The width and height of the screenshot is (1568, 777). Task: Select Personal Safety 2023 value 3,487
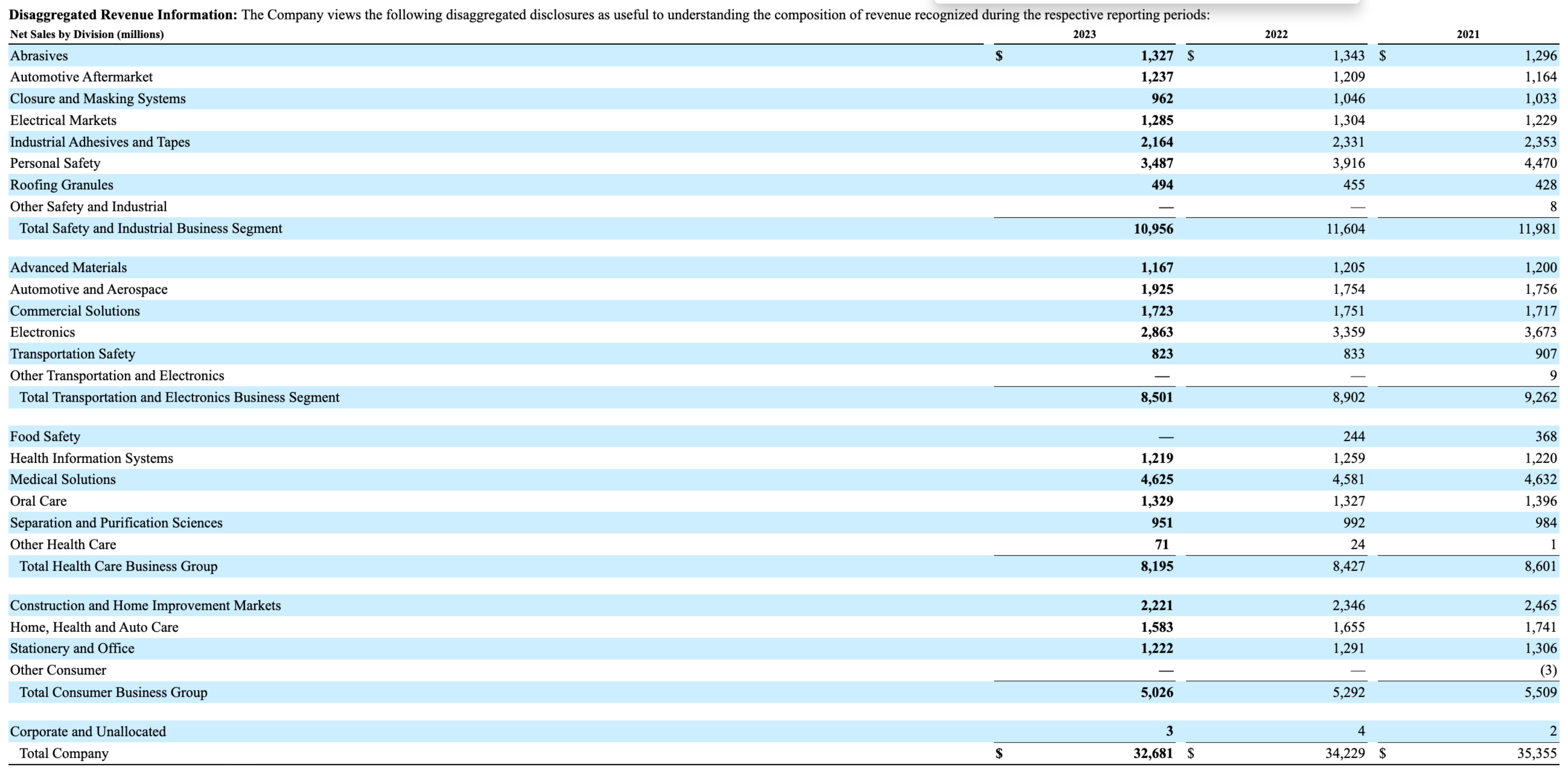pos(1156,163)
